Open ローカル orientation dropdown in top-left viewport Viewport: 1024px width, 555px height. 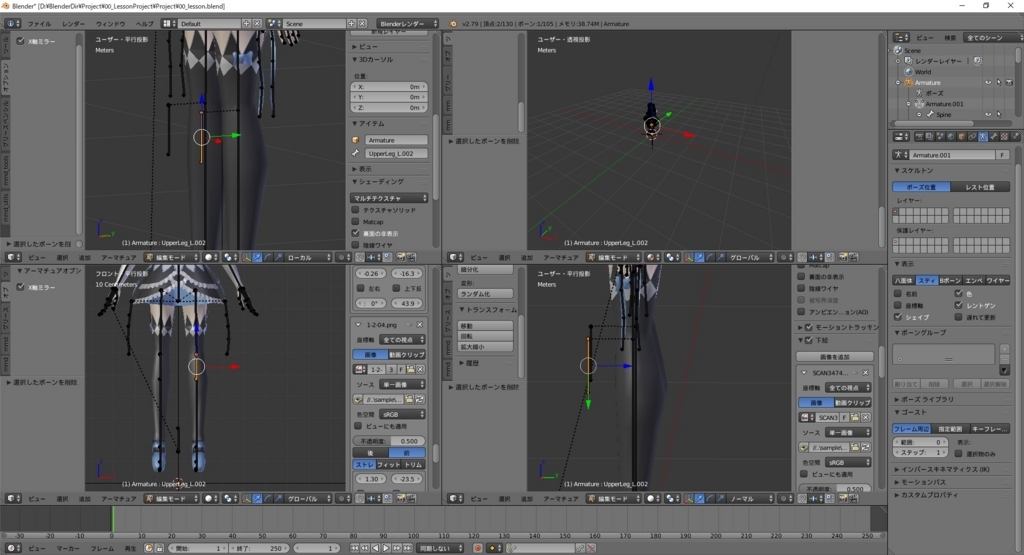[x=309, y=257]
